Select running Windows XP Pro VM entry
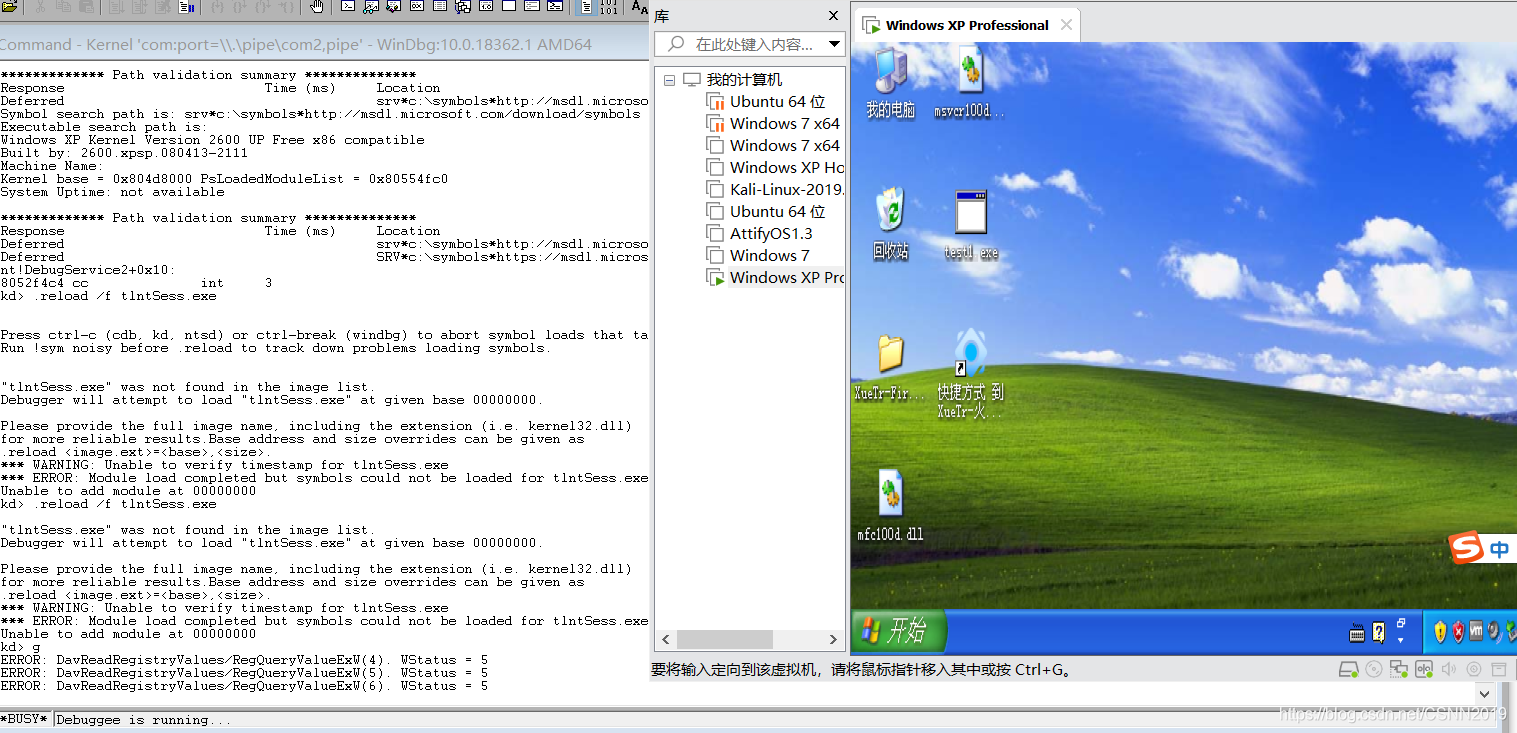1517x733 pixels. 776,277
